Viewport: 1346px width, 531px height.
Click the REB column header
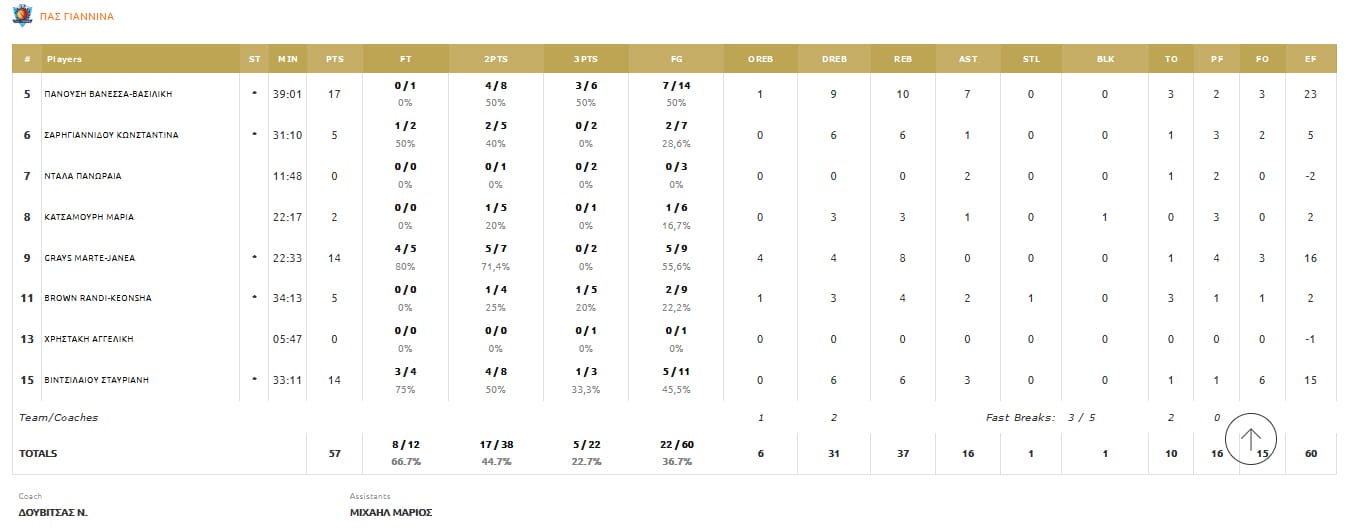coord(903,59)
